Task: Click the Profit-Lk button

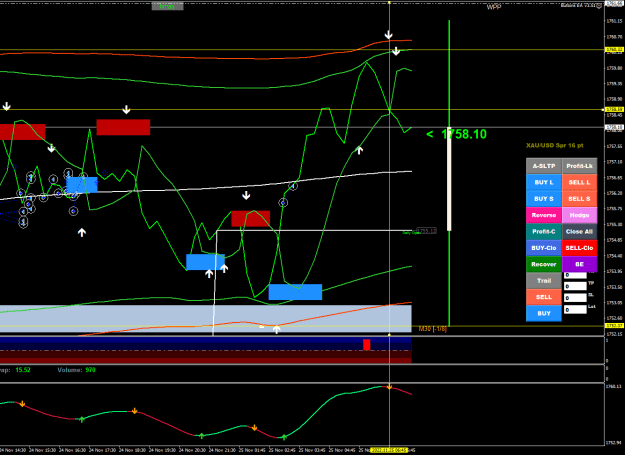Action: click(580, 166)
